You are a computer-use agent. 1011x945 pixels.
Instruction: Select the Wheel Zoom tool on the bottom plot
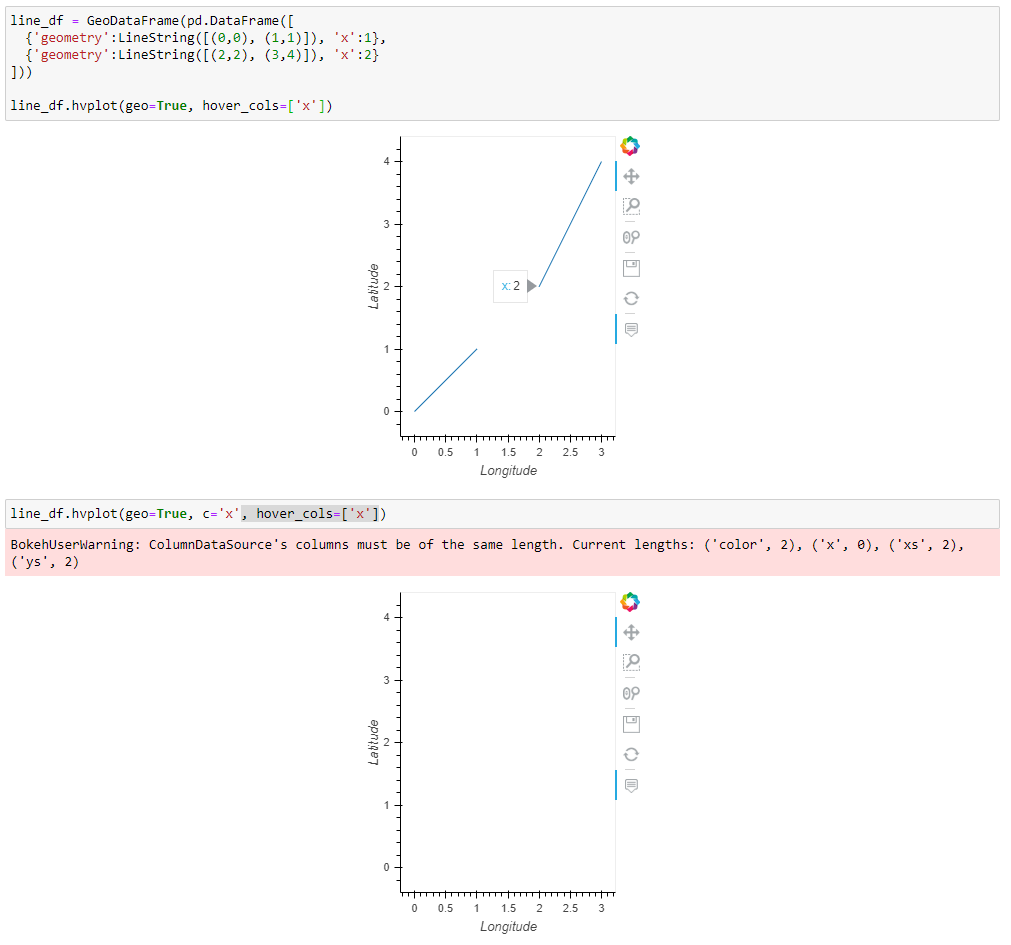tap(630, 693)
